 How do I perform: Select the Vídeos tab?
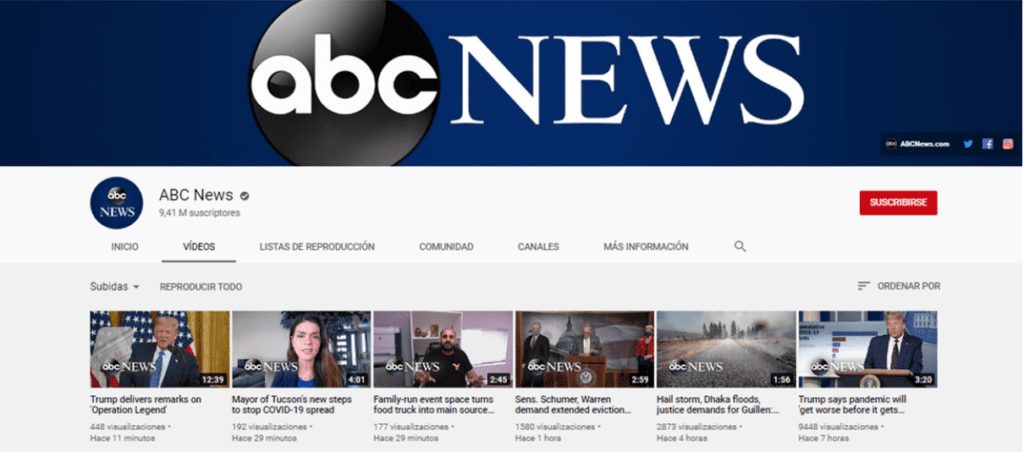click(199, 247)
